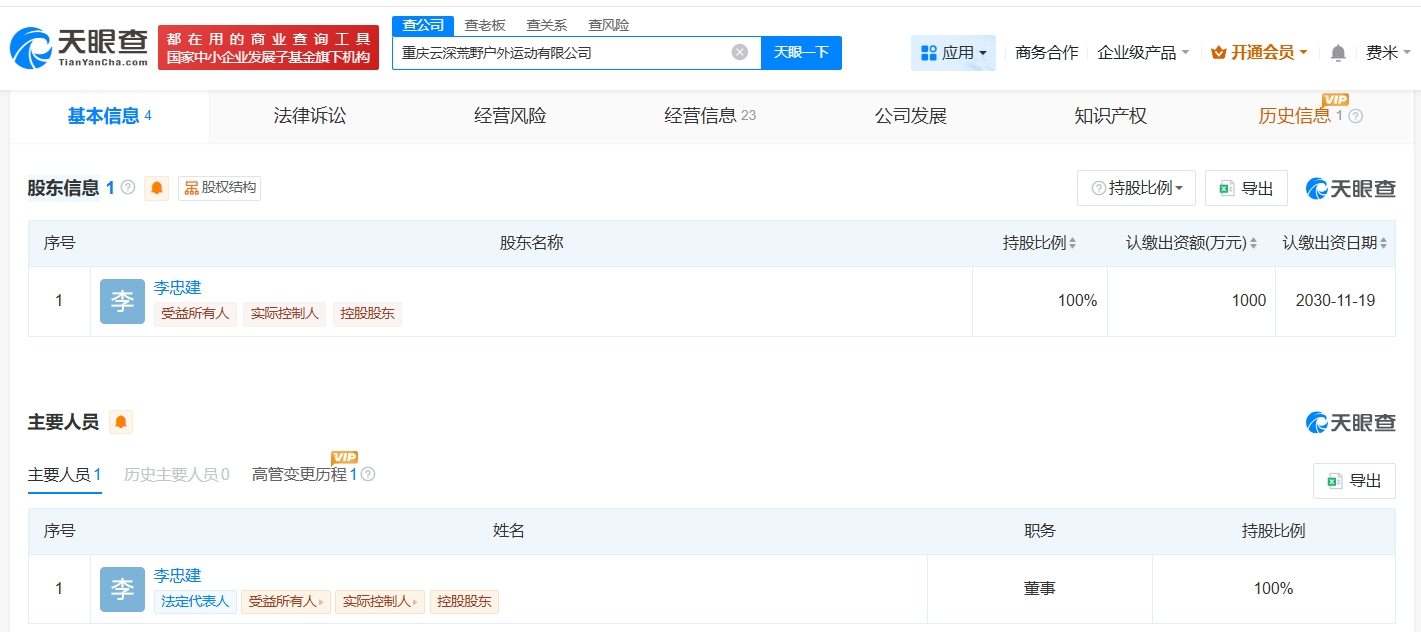The height and width of the screenshot is (632, 1421).
Task: Open the 股权结构 chart
Action: click(220, 188)
